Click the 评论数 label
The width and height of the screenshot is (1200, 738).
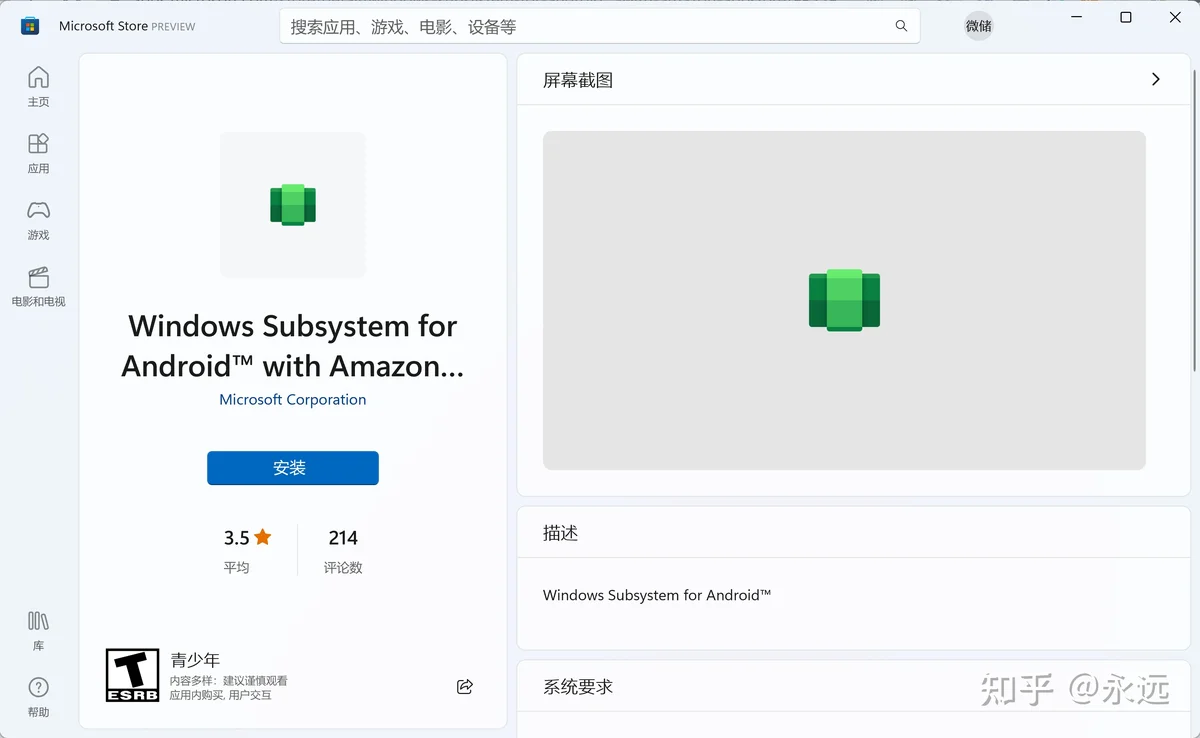[x=343, y=567]
